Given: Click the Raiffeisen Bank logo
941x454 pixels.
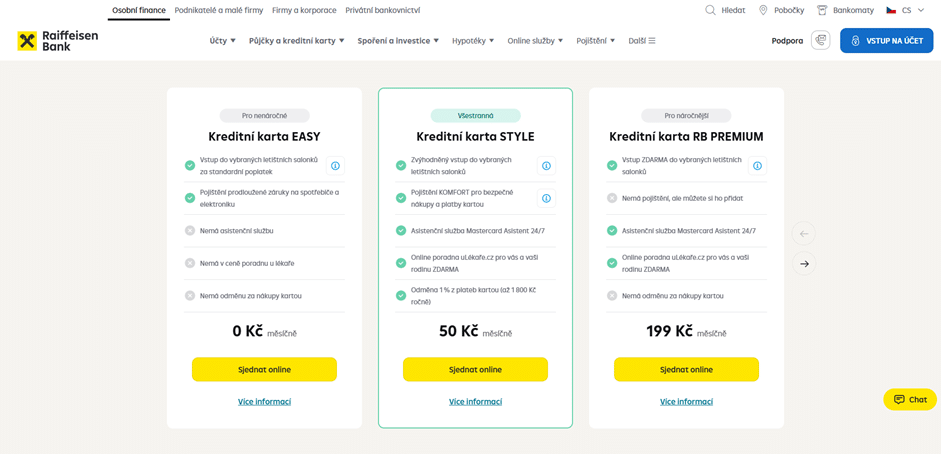Looking at the screenshot, I should pyautogui.click(x=57, y=41).
